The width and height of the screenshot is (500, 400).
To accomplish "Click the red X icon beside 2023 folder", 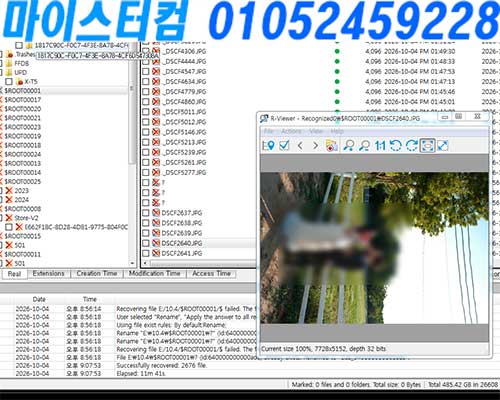I will [9, 191].
